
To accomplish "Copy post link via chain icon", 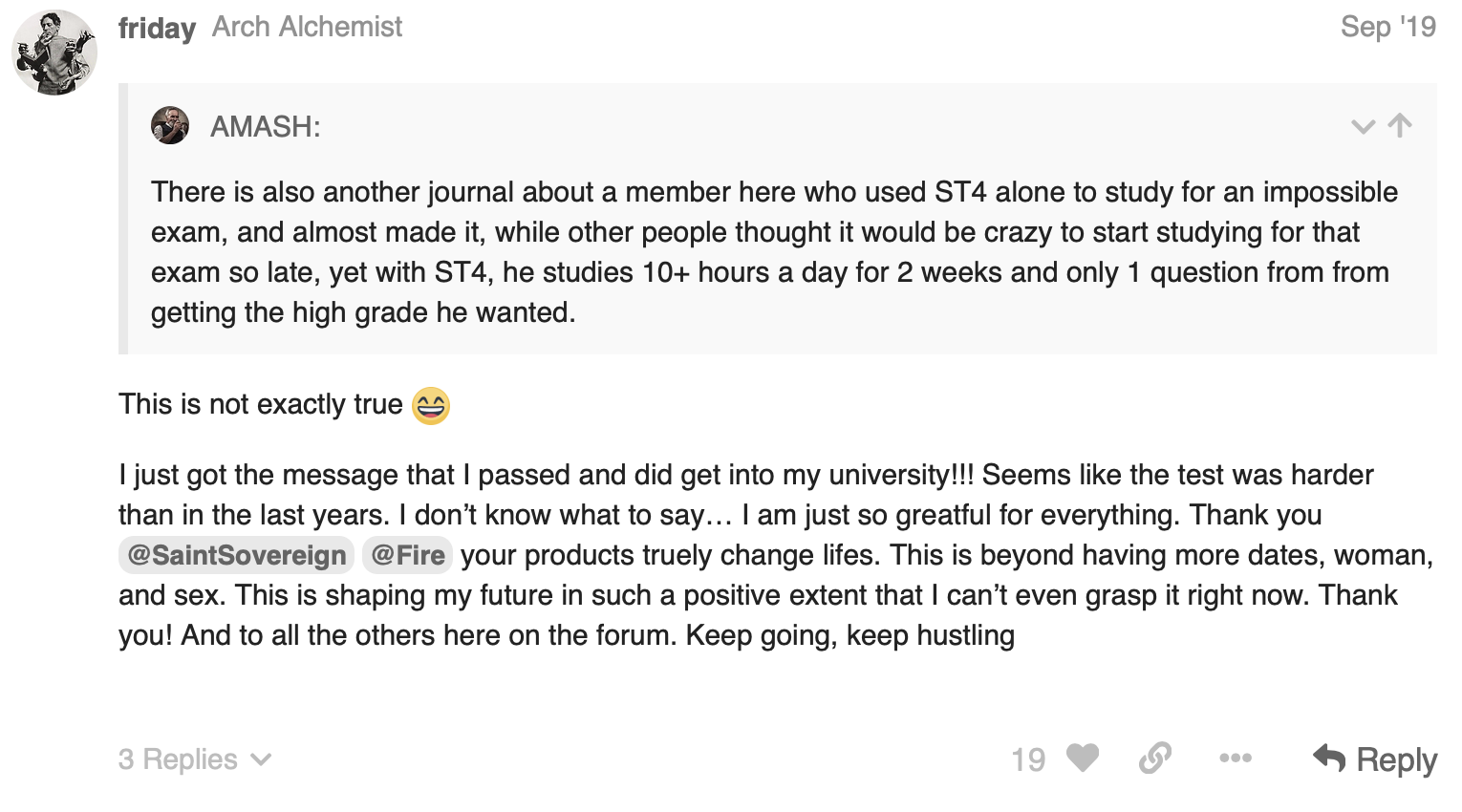I will pyautogui.click(x=1155, y=759).
